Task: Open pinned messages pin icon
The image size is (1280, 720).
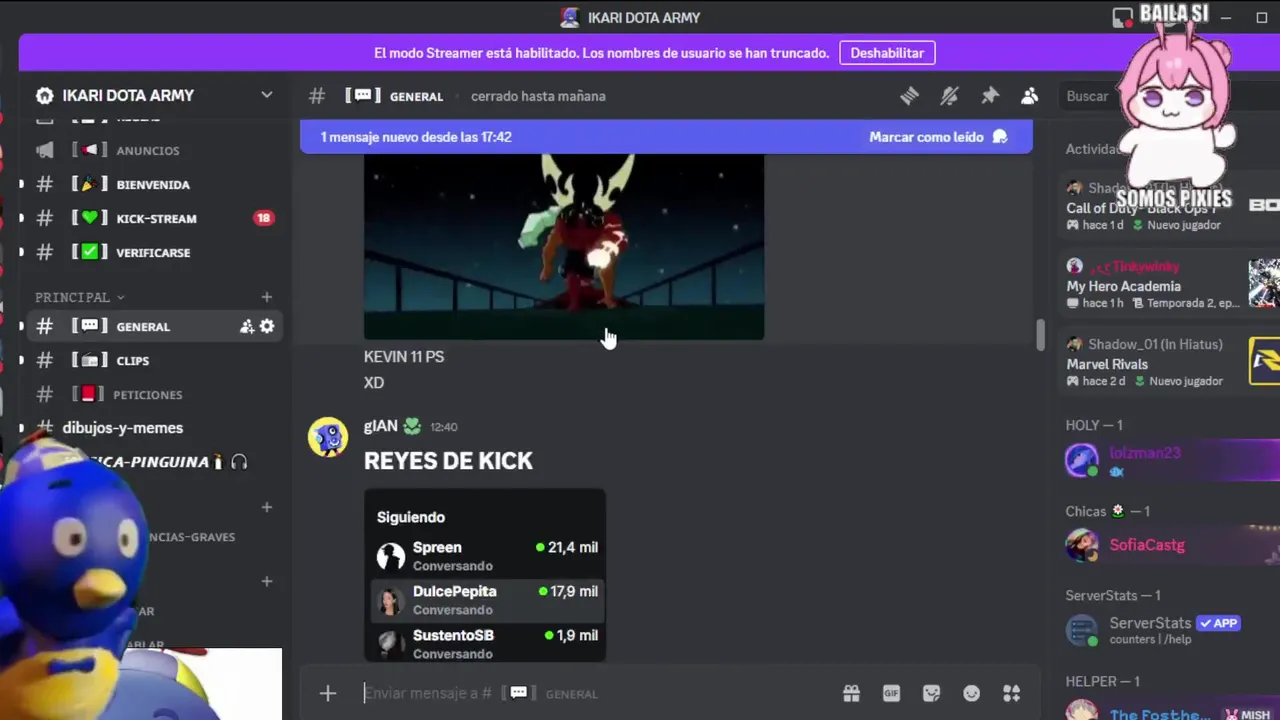Action: pos(989,96)
